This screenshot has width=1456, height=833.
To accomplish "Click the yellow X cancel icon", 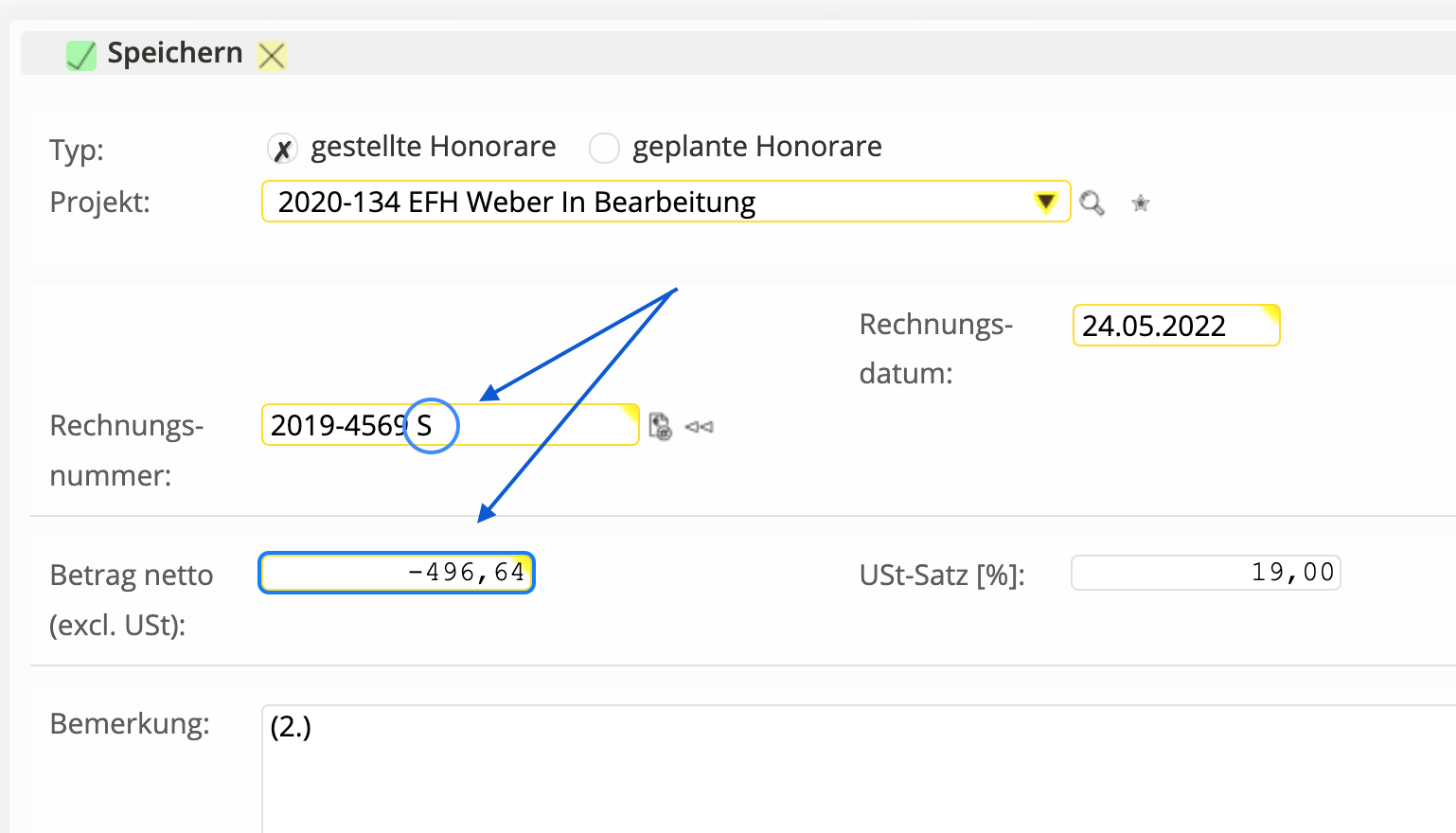I will click(272, 56).
